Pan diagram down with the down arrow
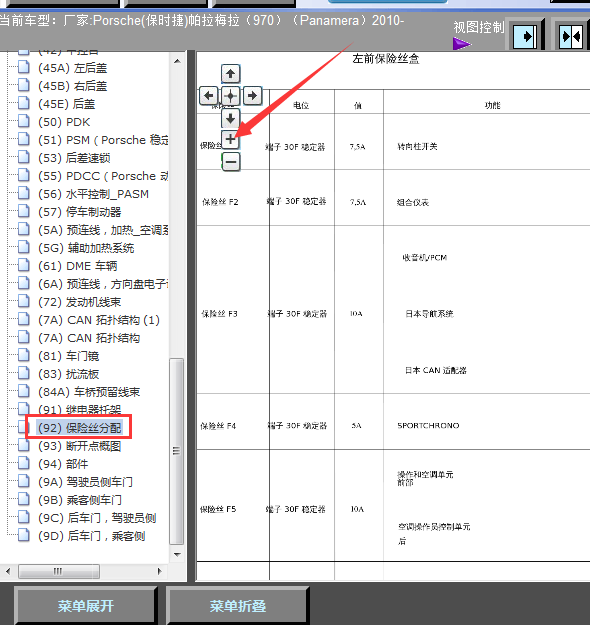Viewport: 590px width, 625px height. click(x=230, y=118)
